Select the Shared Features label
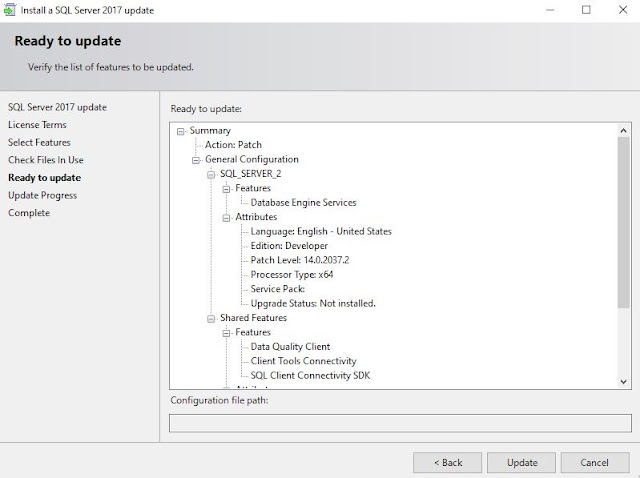 coord(253,318)
